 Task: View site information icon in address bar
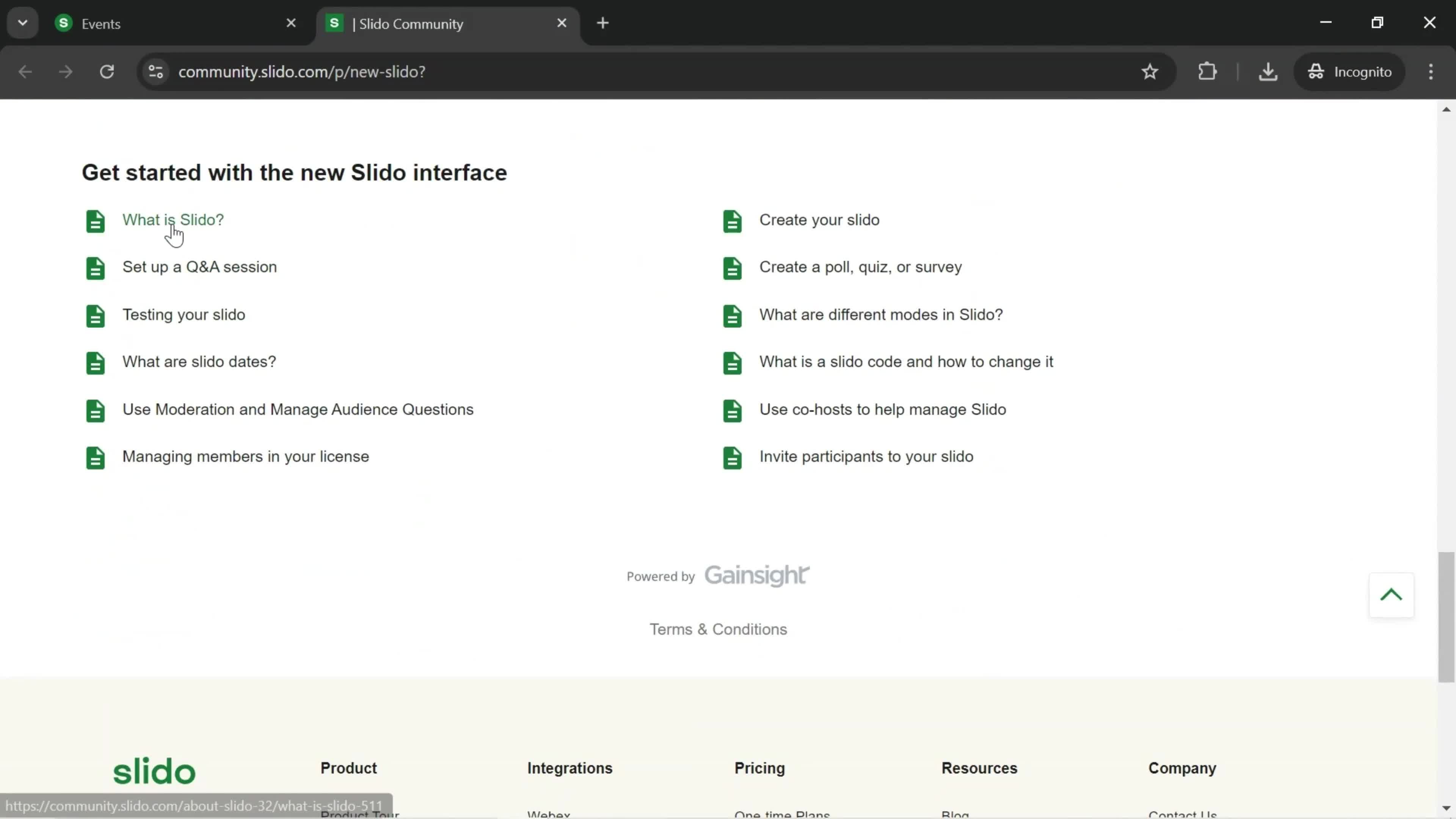tap(156, 72)
